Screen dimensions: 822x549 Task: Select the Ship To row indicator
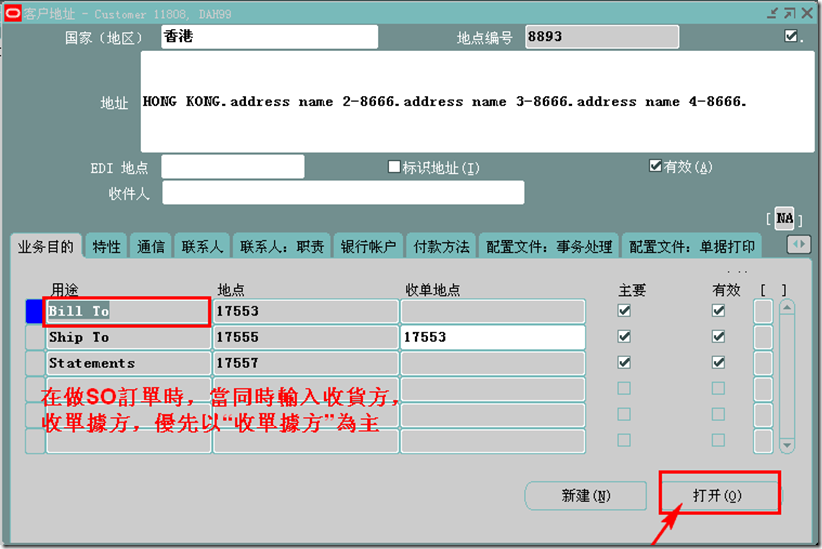pos(35,337)
